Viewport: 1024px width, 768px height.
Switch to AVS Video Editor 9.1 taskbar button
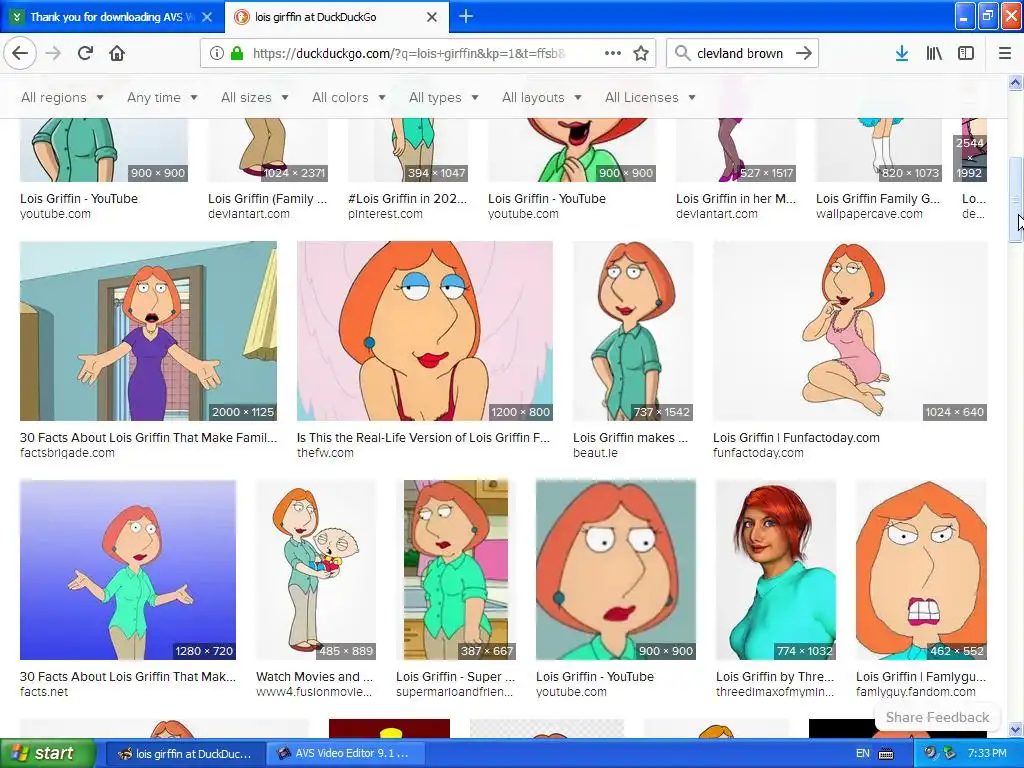[x=345, y=754]
